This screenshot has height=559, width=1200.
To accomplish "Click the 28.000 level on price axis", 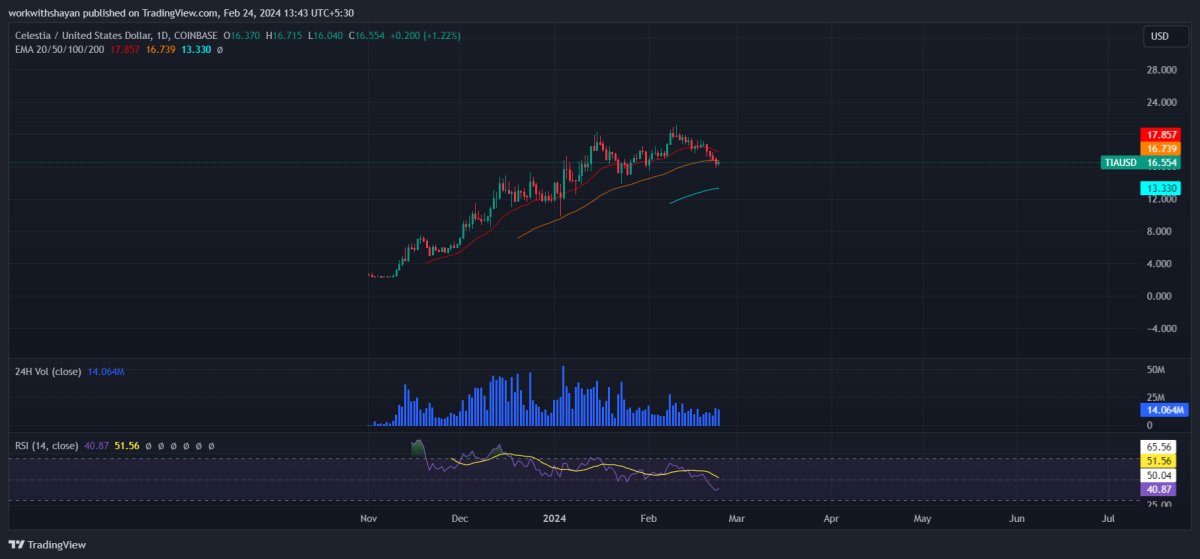I will (1160, 70).
